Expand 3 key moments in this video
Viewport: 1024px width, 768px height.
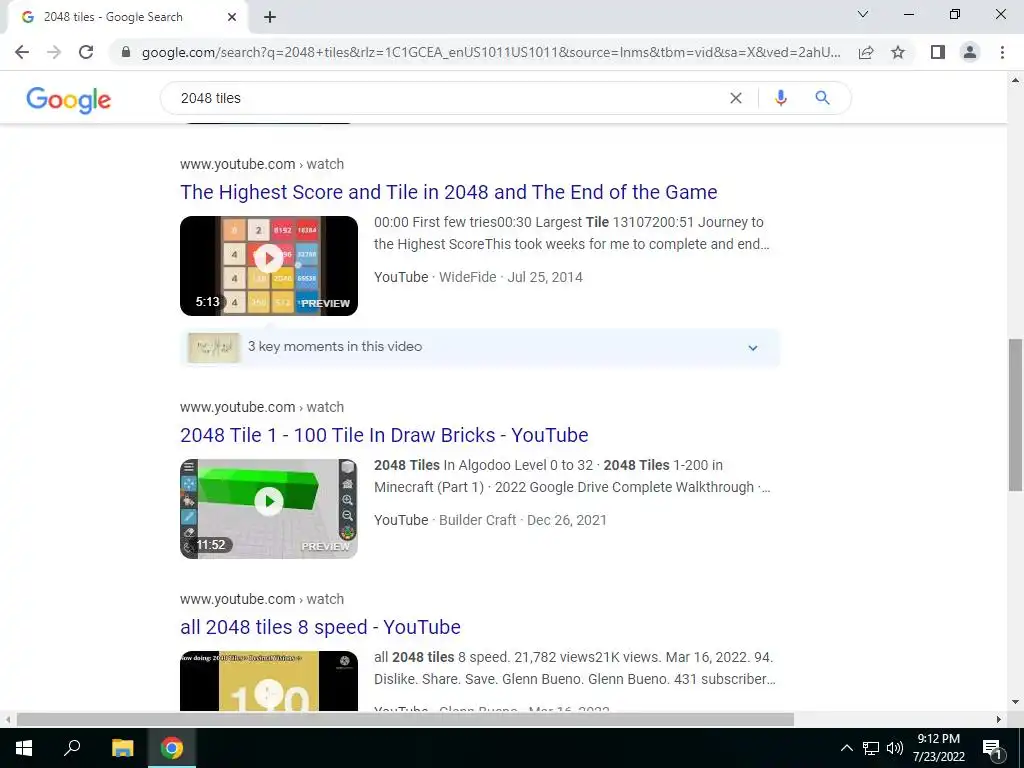pyautogui.click(x=480, y=347)
